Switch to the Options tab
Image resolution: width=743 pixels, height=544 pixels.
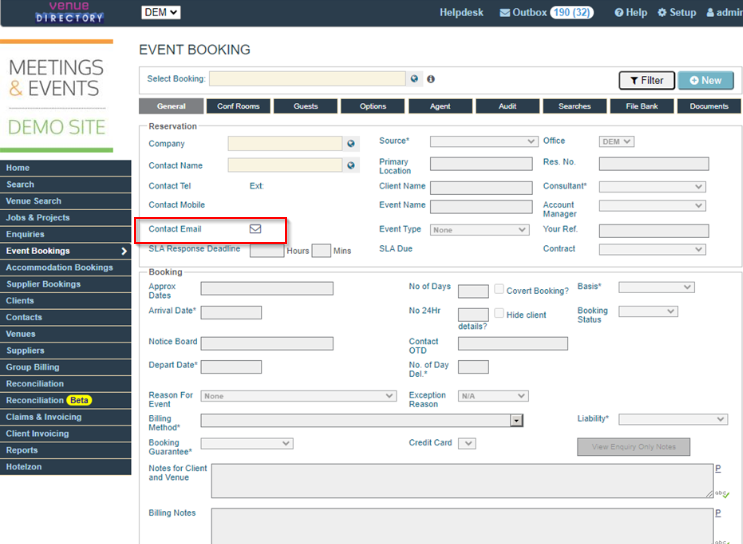pyautogui.click(x=373, y=106)
